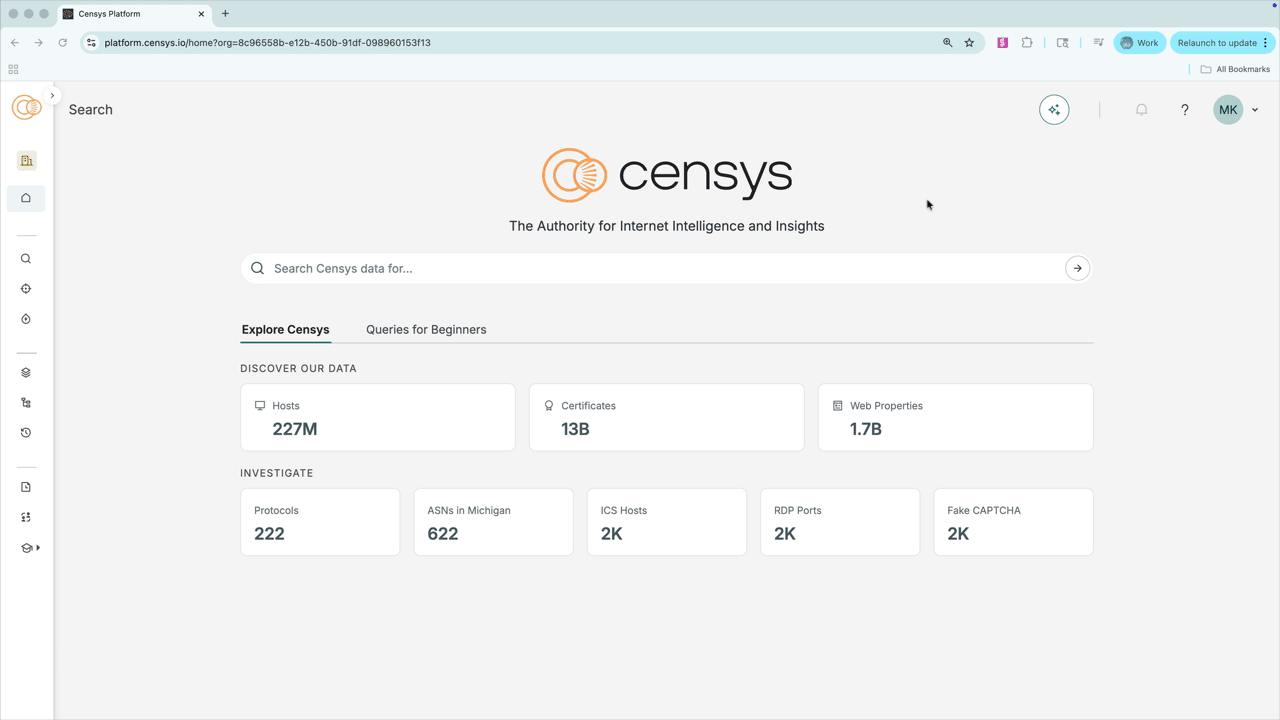
Task: Open the help question mark icon
Action: pos(1185,110)
